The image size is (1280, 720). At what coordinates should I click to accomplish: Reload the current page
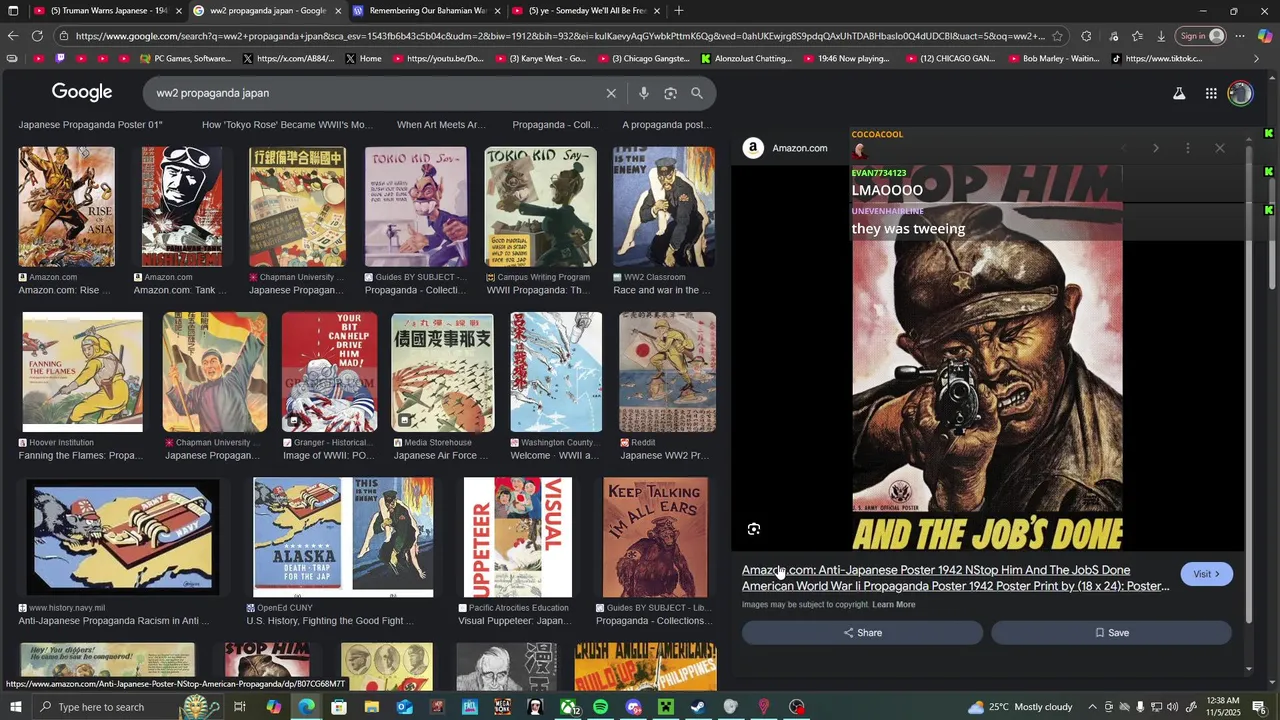pyautogui.click(x=37, y=36)
